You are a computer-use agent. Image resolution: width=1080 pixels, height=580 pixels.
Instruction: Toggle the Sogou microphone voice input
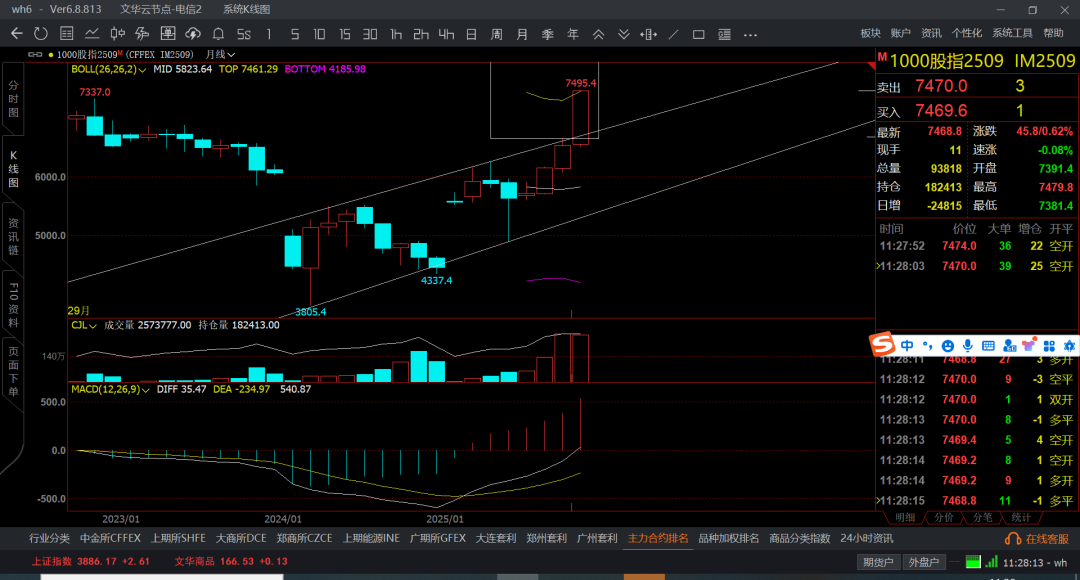pyautogui.click(x=968, y=345)
